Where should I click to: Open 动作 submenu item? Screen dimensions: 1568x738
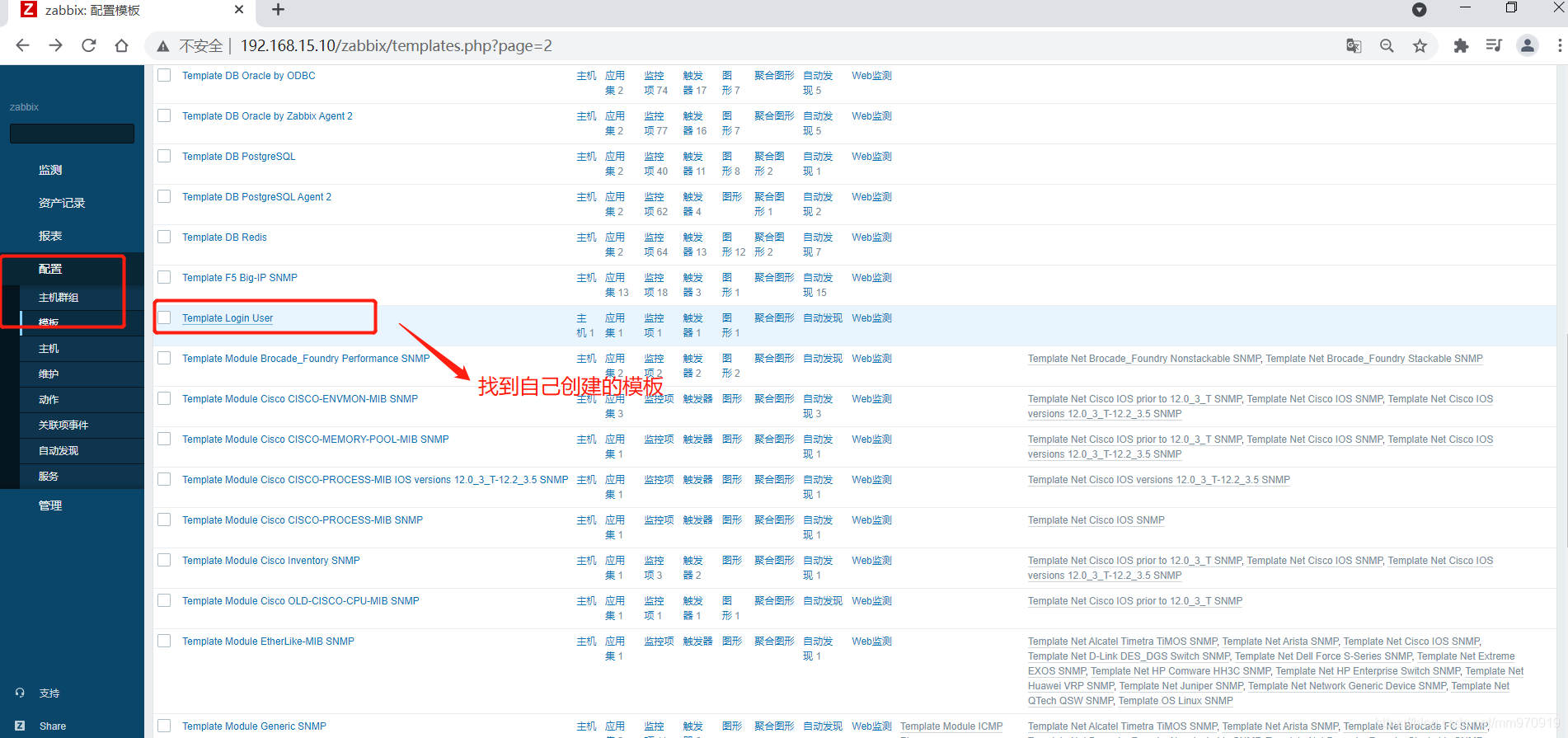(x=49, y=400)
